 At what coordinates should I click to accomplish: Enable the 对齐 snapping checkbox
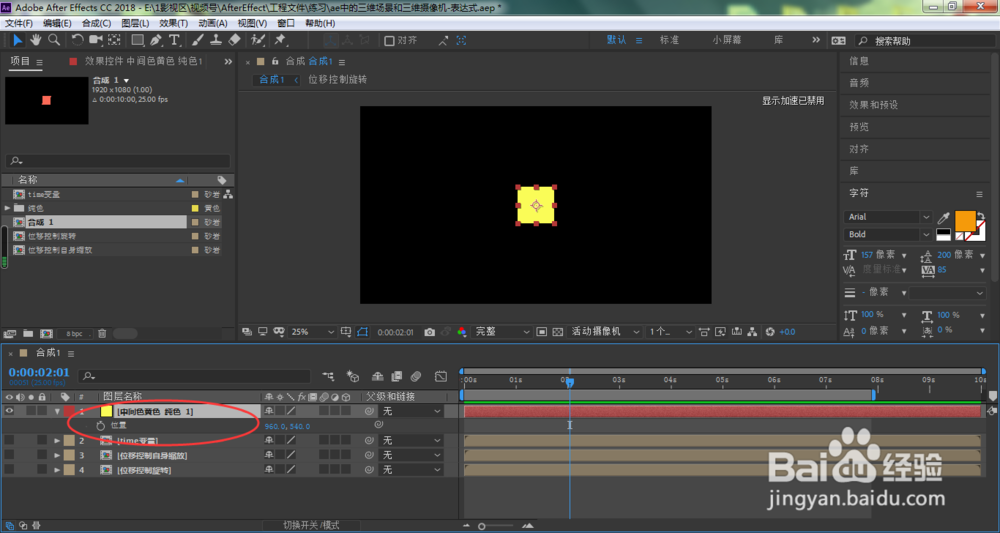(389, 41)
